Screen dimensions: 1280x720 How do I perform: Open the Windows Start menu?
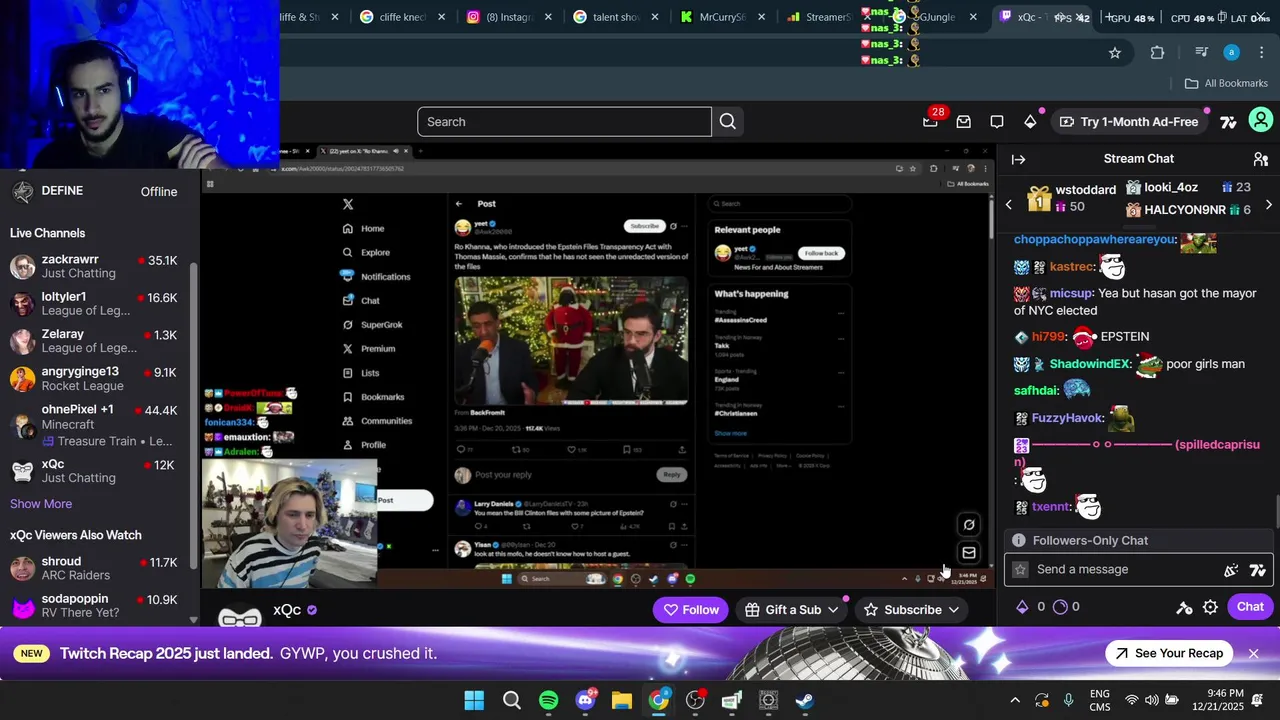click(474, 700)
